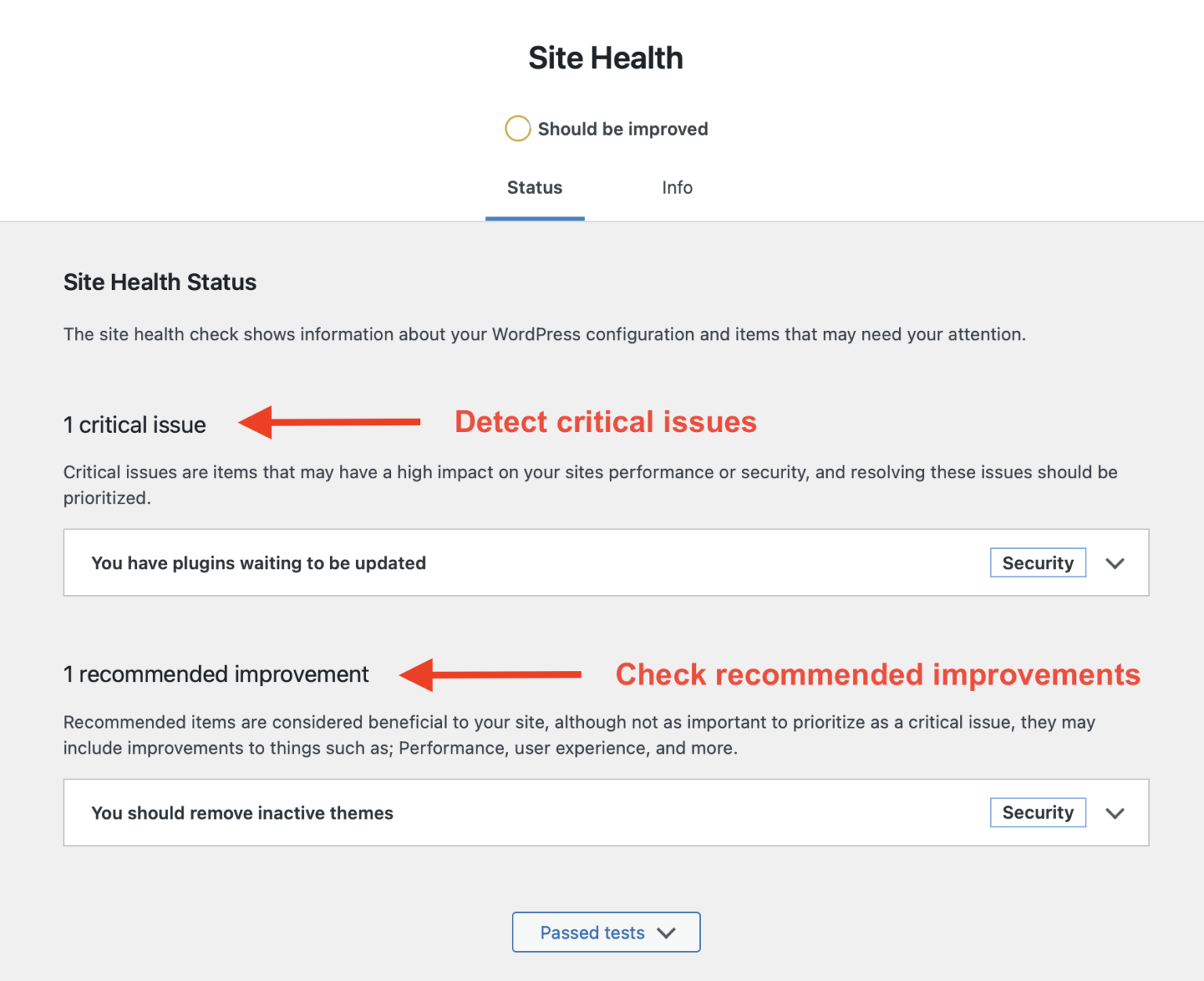Image resolution: width=1204 pixels, height=981 pixels.
Task: Click the Security badge on the themes recommendation
Action: [x=1037, y=812]
